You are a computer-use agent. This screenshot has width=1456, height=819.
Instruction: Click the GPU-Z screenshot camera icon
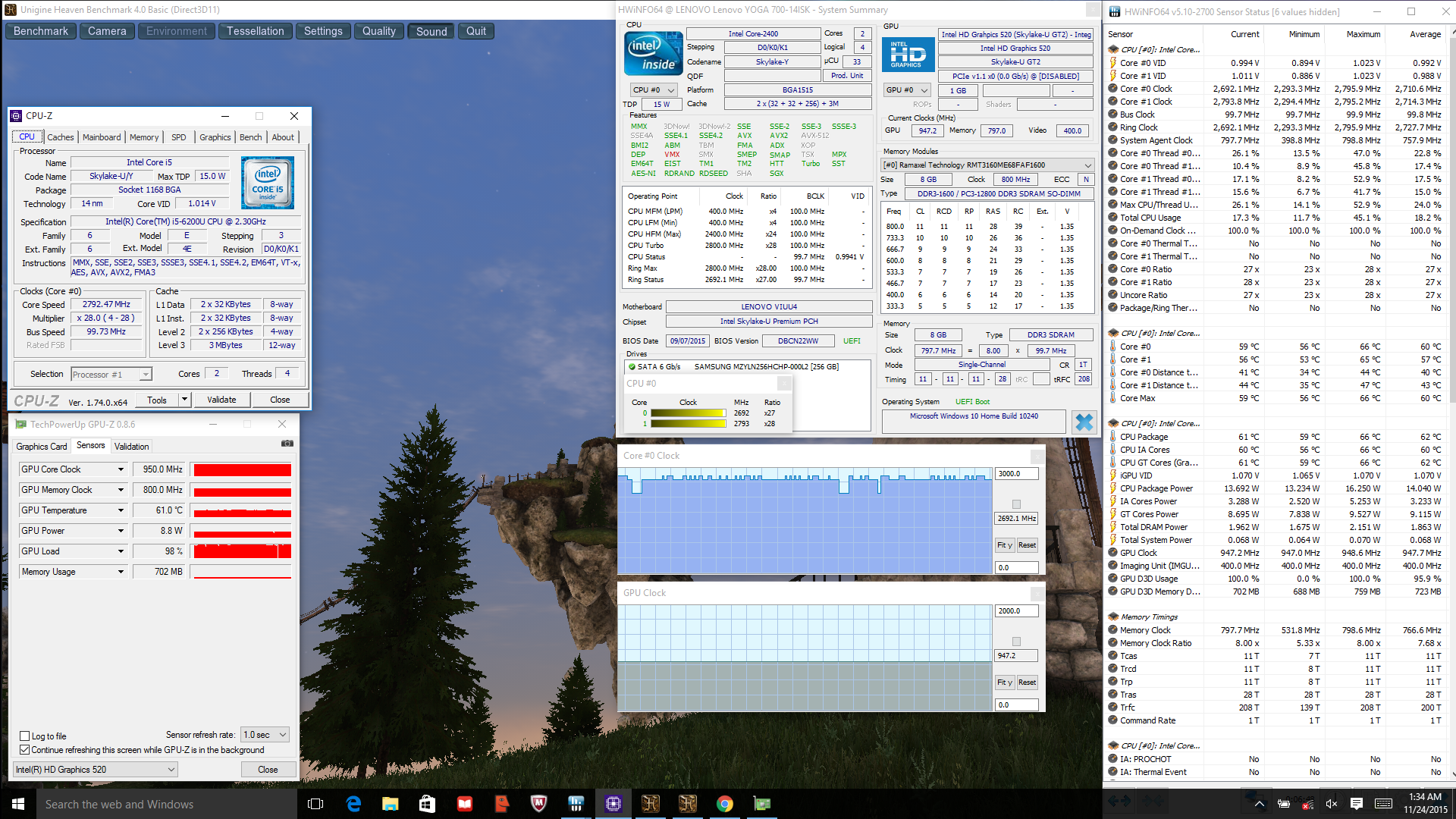click(287, 444)
